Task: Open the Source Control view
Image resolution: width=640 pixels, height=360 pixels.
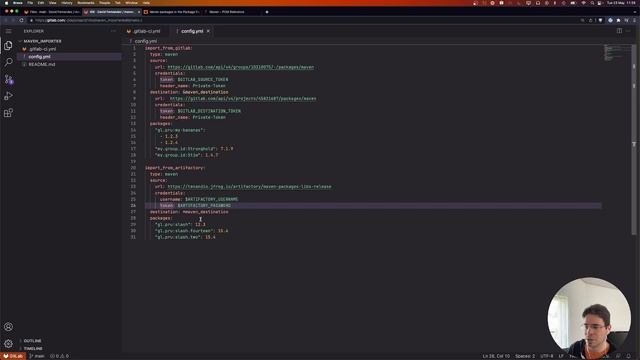Action: coord(8,79)
